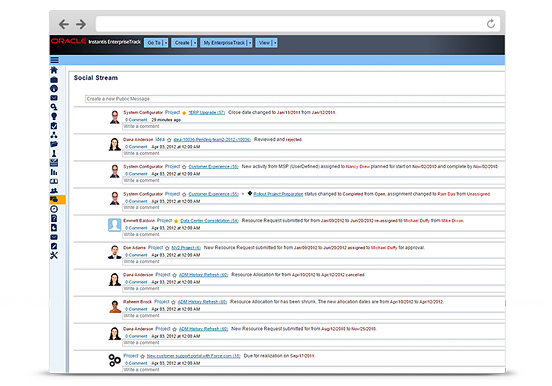Open the Rollout Project Preparation link

278,194
